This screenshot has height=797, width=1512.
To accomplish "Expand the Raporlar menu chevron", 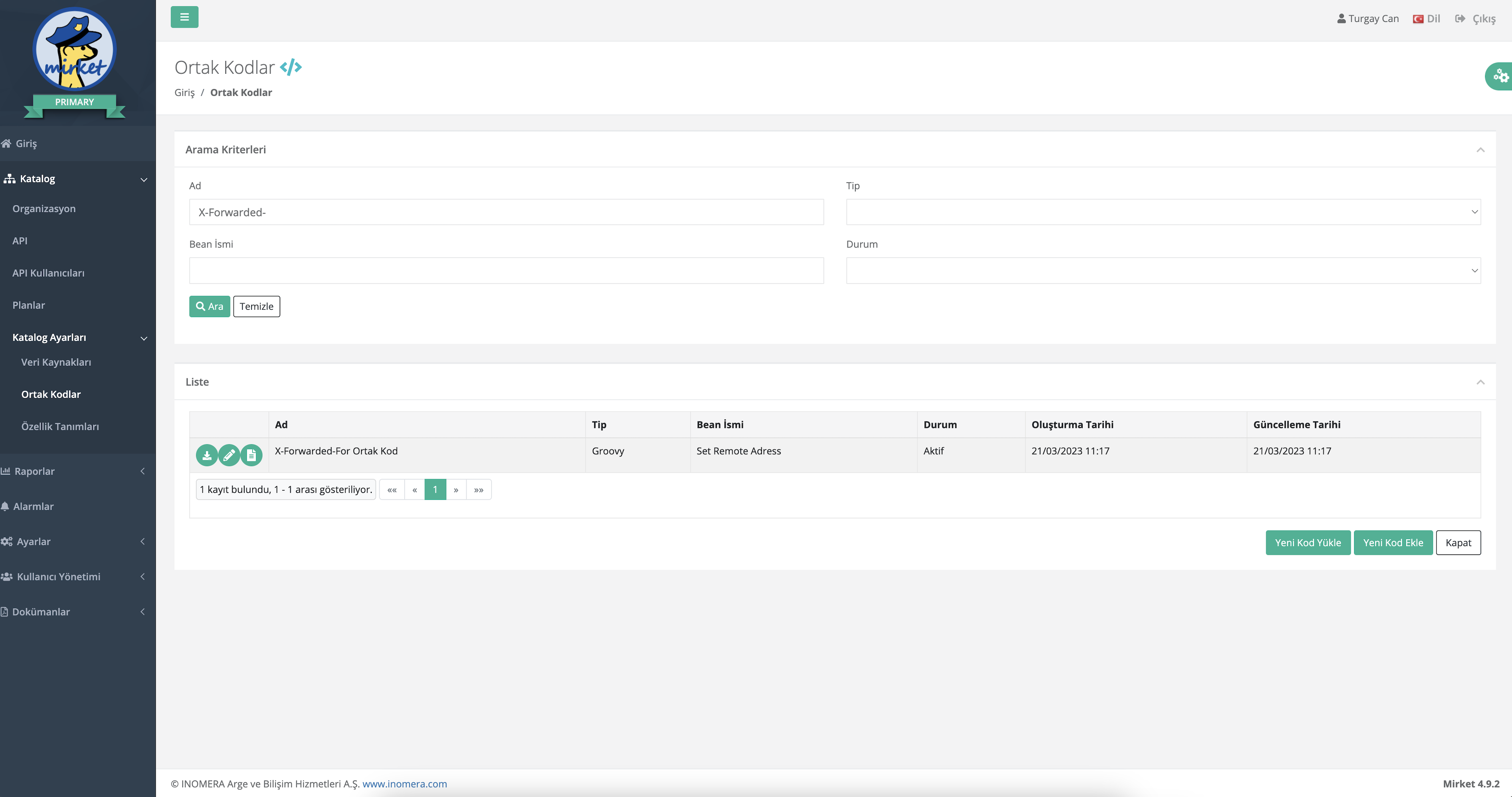I will [142, 471].
